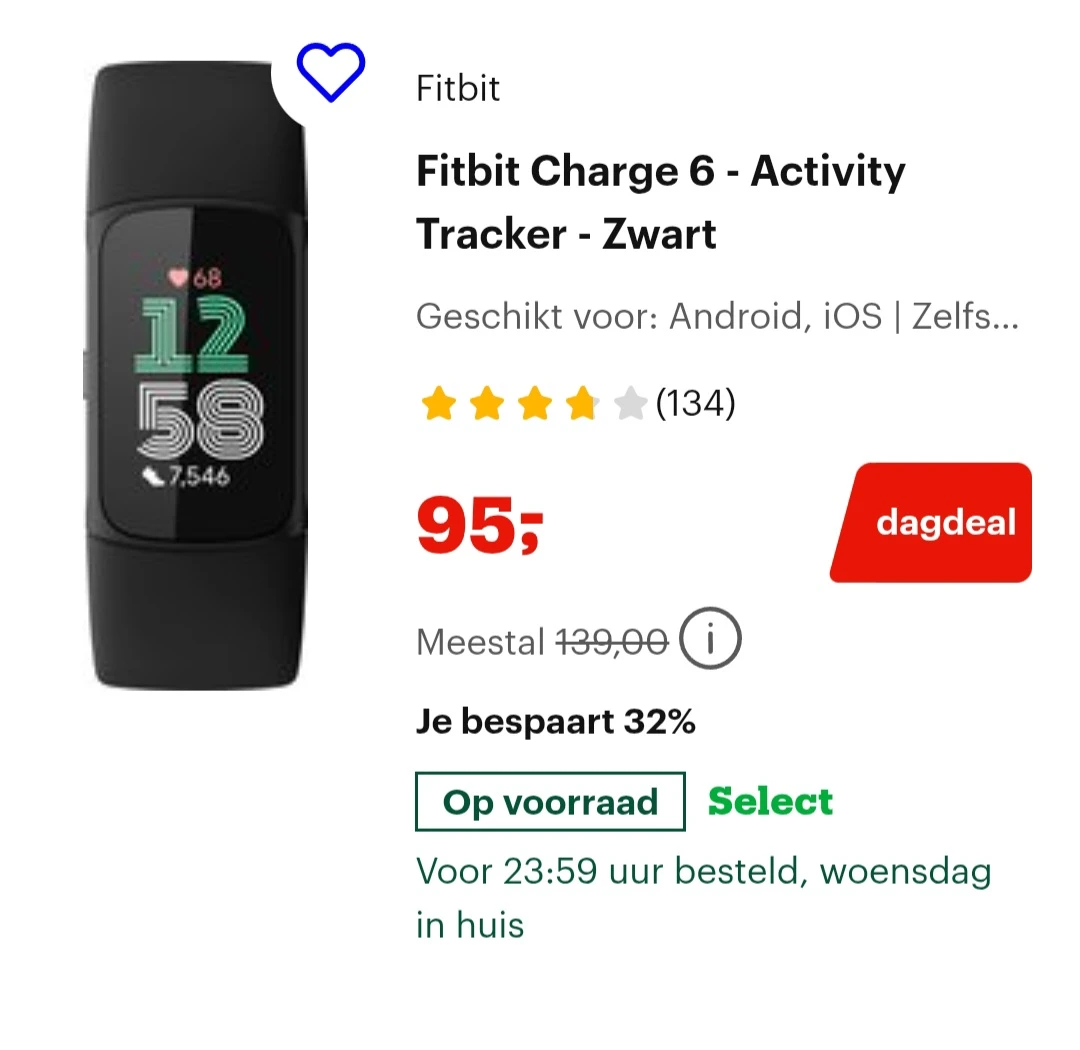Click the grey fifth rating star
This screenshot has height=1050, width=1080.
pyautogui.click(x=630, y=404)
